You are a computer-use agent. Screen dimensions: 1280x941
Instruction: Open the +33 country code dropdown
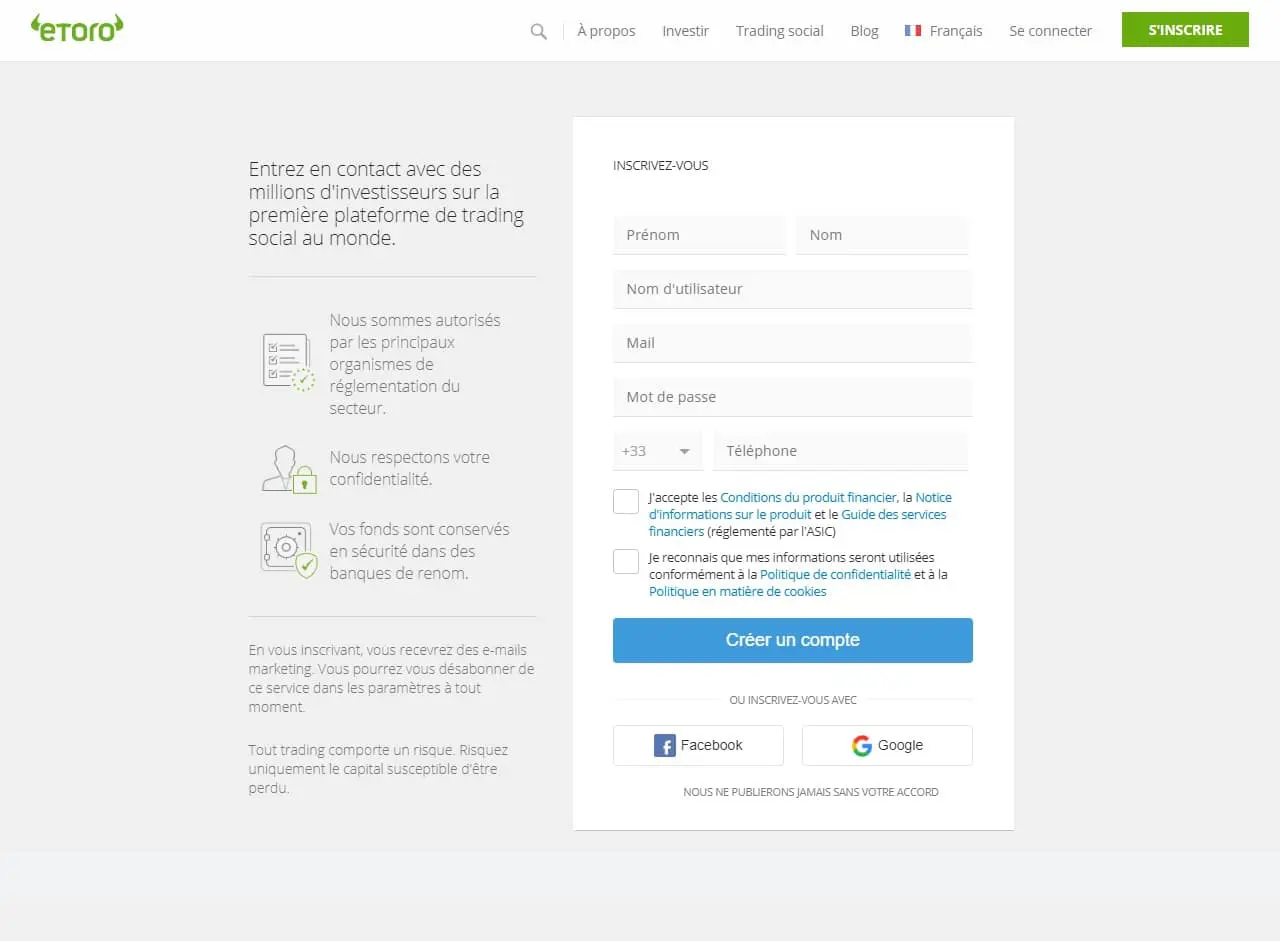[x=656, y=451]
